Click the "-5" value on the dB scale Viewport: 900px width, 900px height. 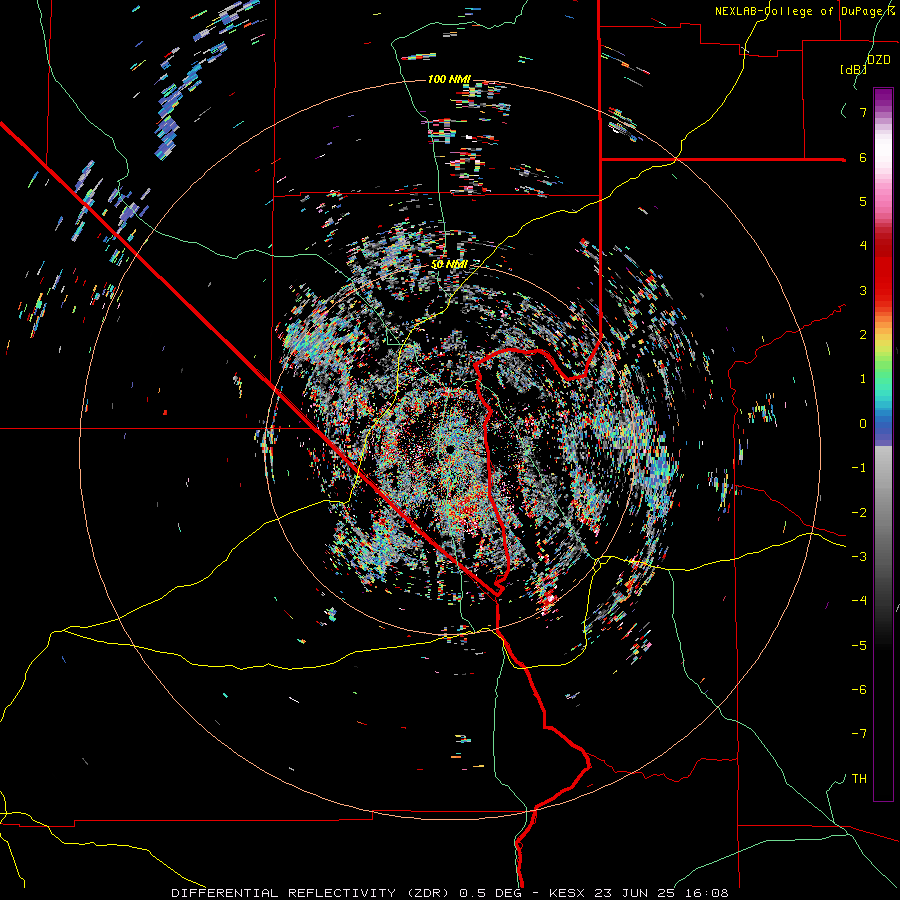coord(859,646)
